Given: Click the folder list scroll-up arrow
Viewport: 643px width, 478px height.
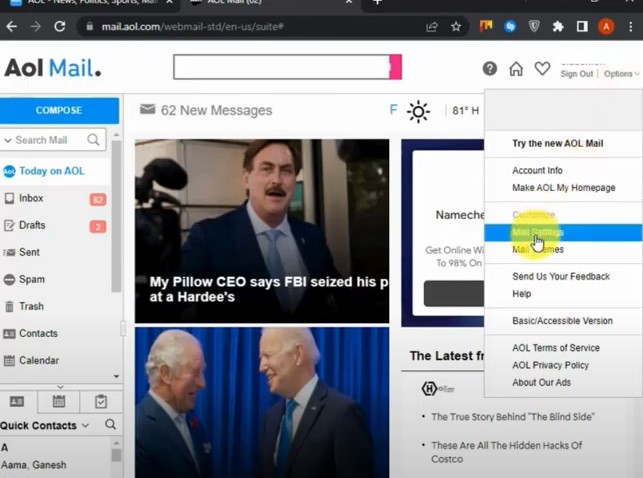Looking at the screenshot, I should point(116,134).
